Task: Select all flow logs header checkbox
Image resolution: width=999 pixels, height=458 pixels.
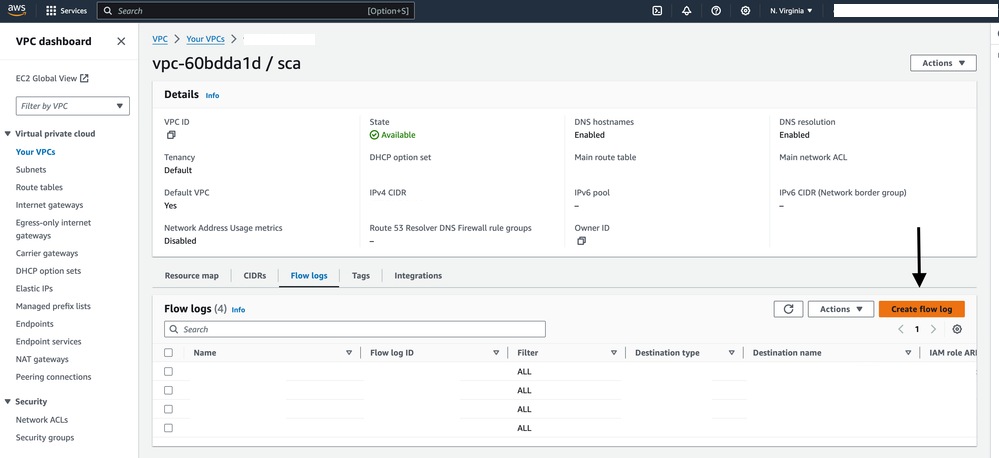Action: (168, 353)
